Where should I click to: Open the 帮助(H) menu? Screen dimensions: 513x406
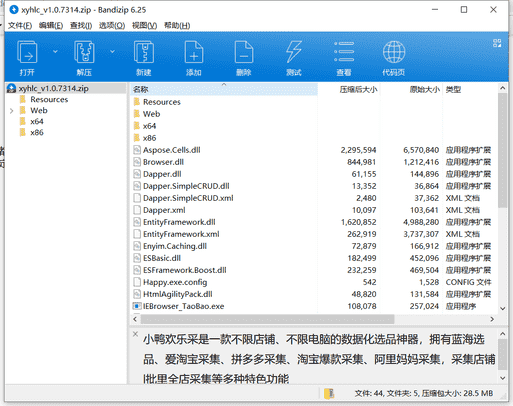pyautogui.click(x=177, y=26)
